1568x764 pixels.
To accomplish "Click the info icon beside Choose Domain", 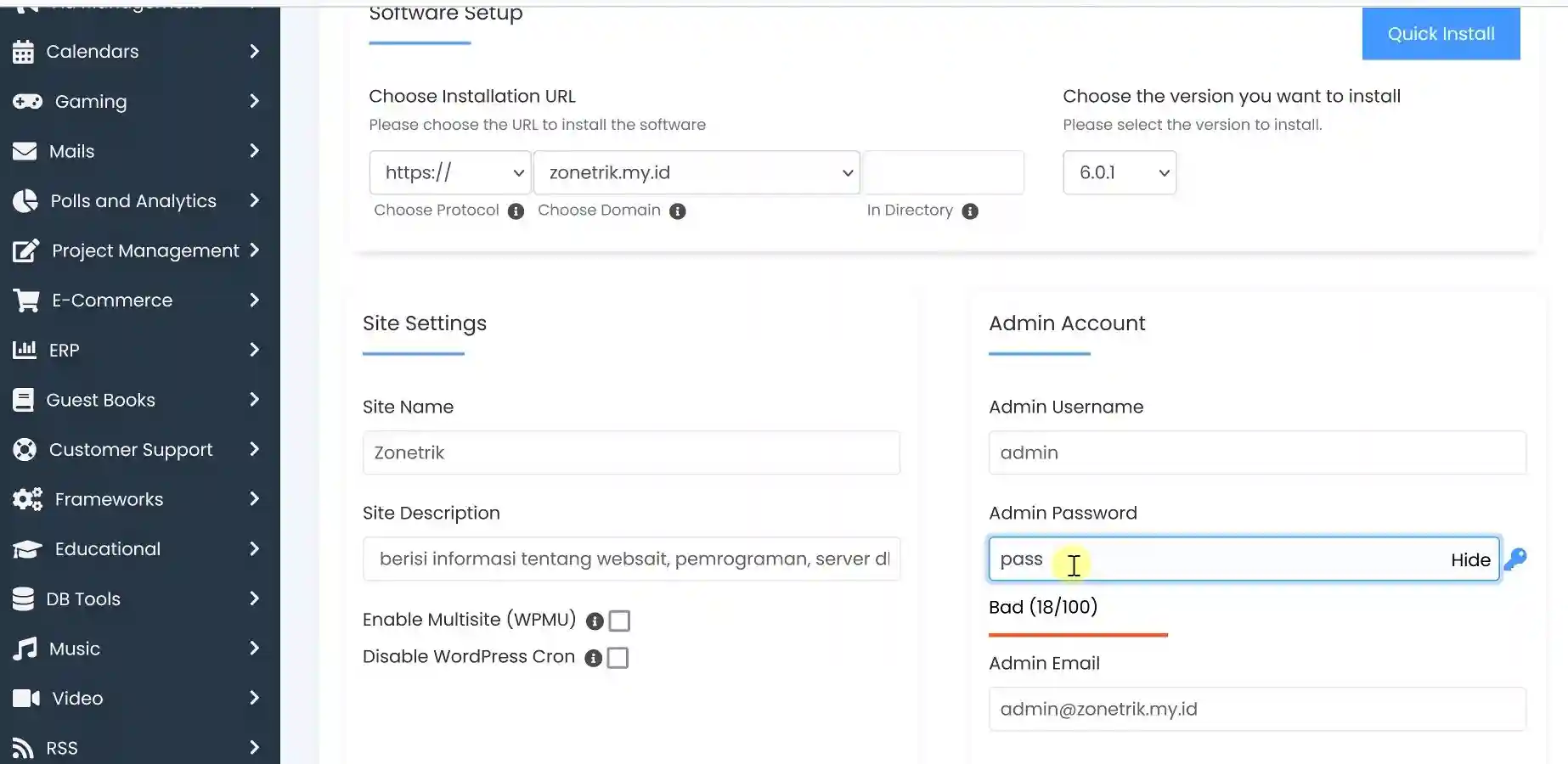I will [x=677, y=211].
